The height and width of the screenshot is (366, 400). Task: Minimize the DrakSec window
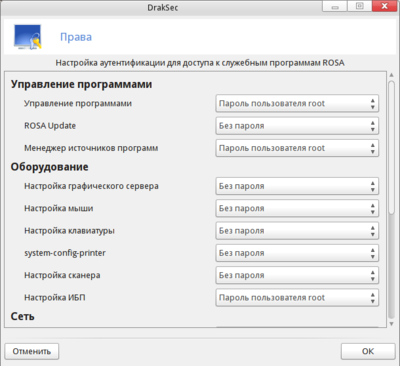coord(335,7)
